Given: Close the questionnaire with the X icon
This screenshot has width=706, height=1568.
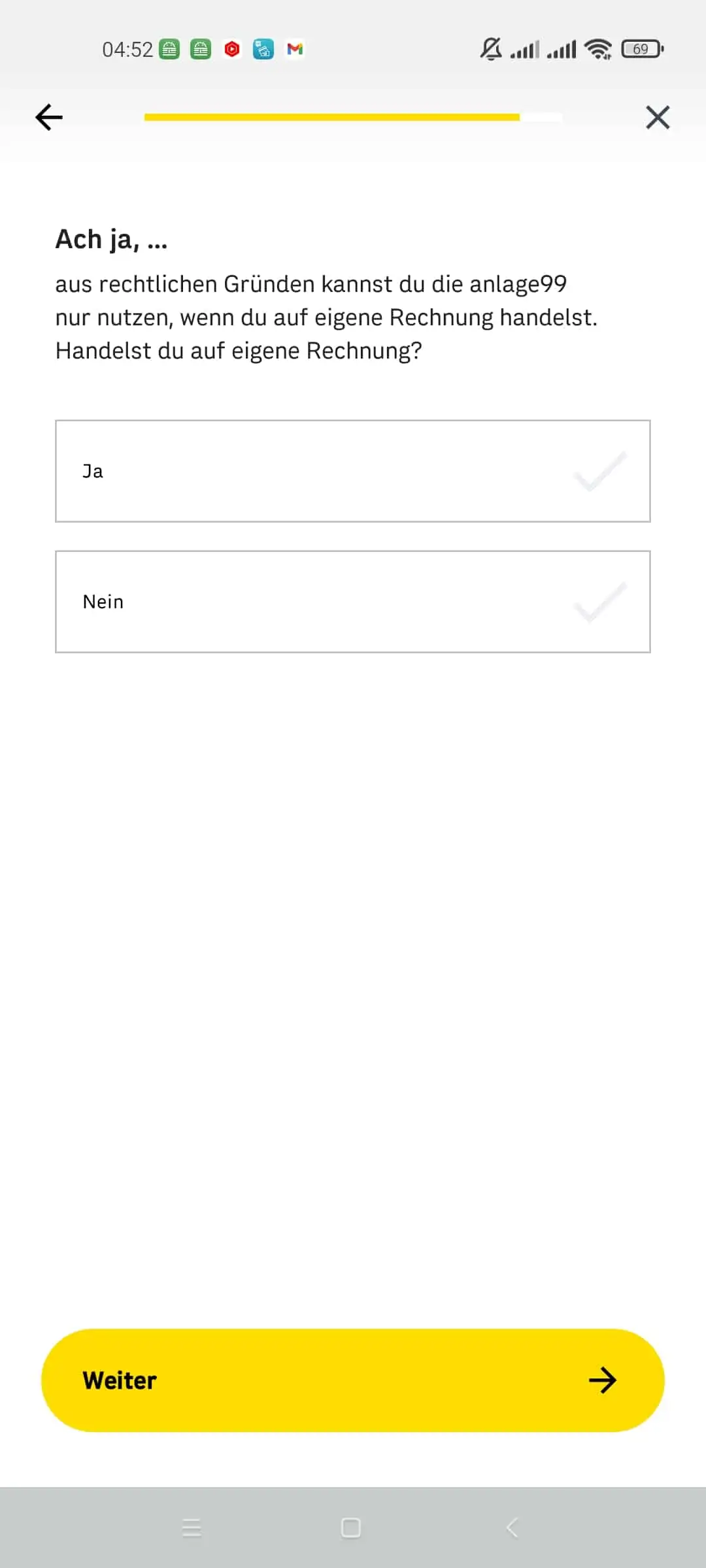Looking at the screenshot, I should (658, 118).
